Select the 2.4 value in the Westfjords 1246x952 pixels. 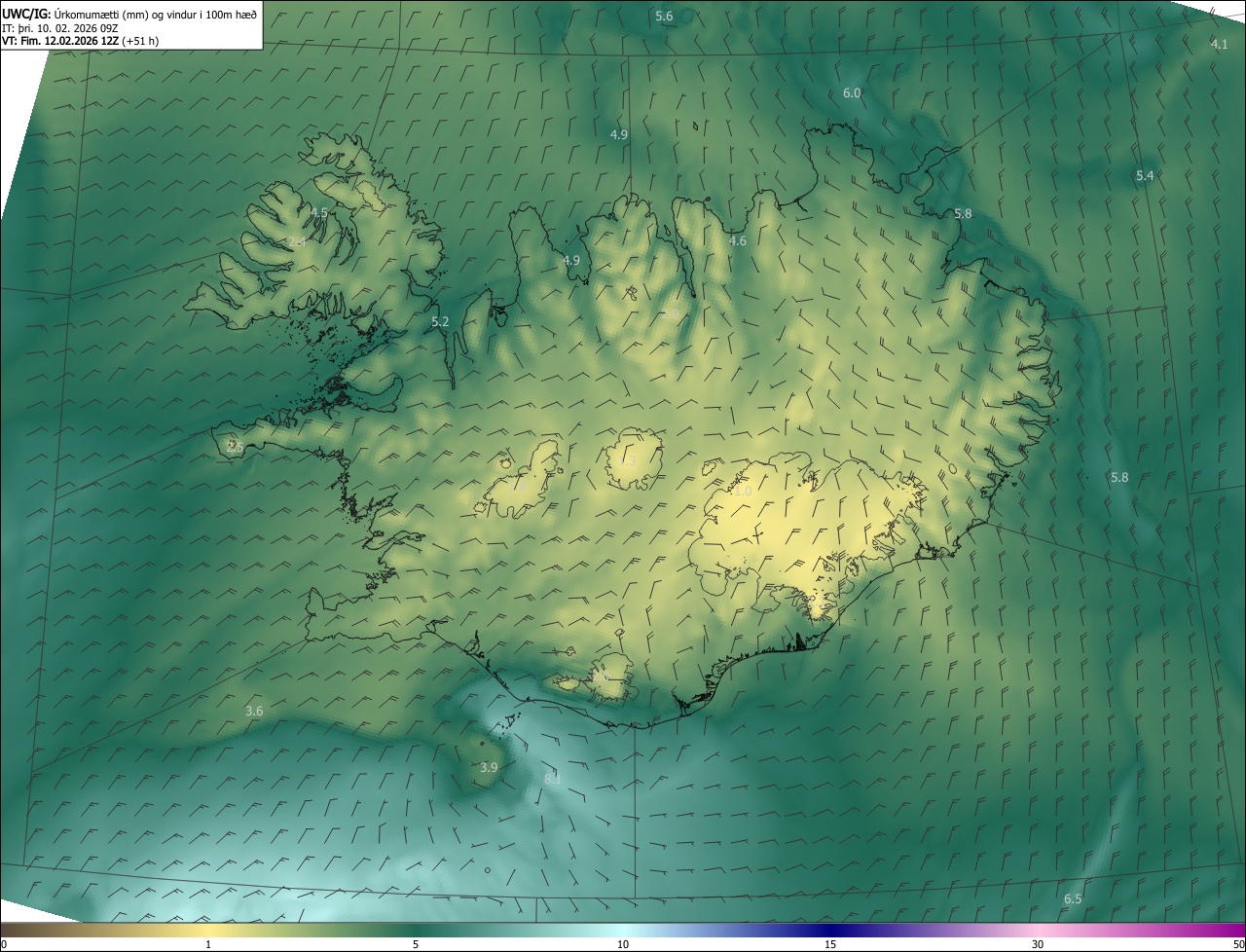click(297, 241)
